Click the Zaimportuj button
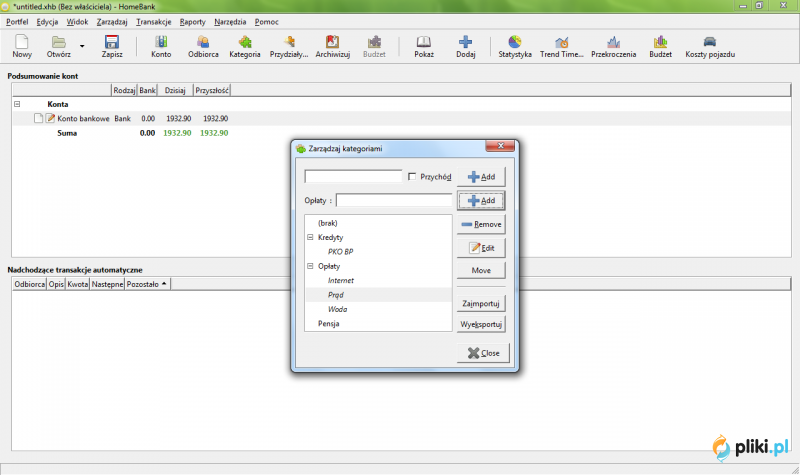The height and width of the screenshot is (475, 800). [481, 304]
